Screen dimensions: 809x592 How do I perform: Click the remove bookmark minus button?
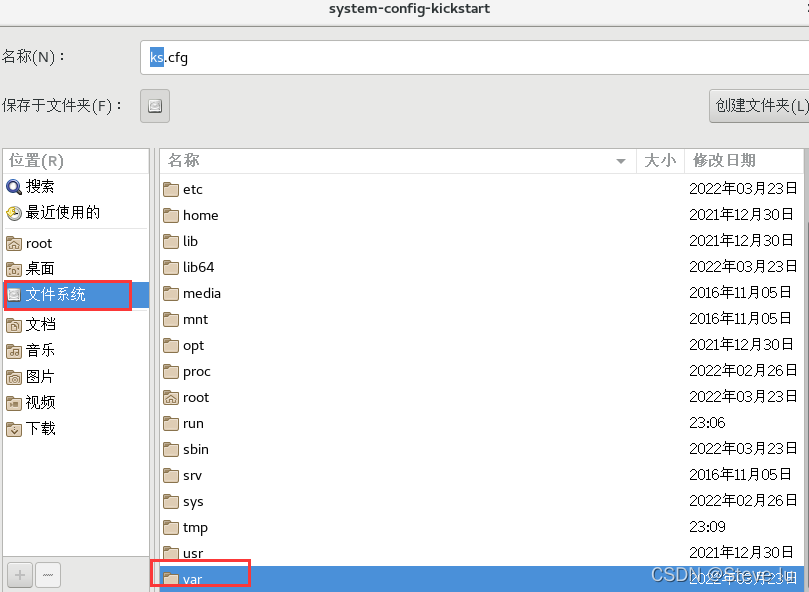click(48, 575)
